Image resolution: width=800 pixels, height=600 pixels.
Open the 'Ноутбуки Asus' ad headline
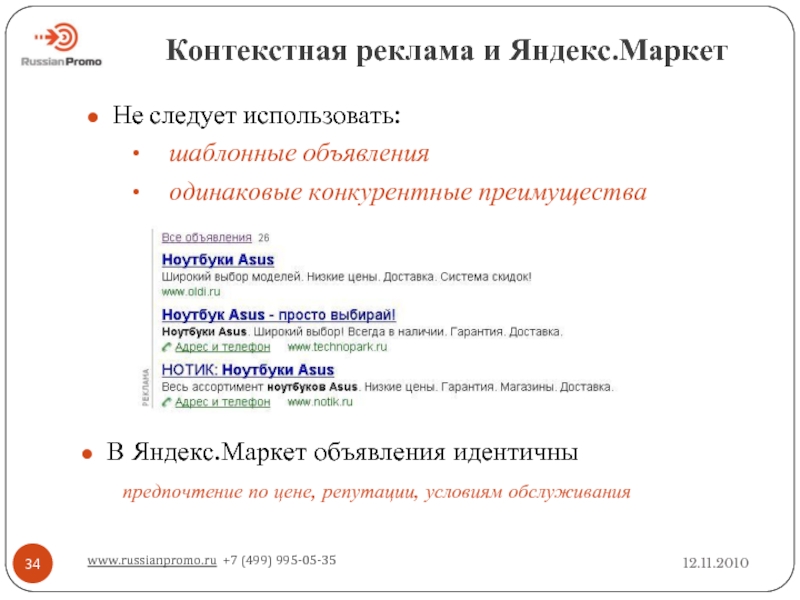tap(218, 260)
